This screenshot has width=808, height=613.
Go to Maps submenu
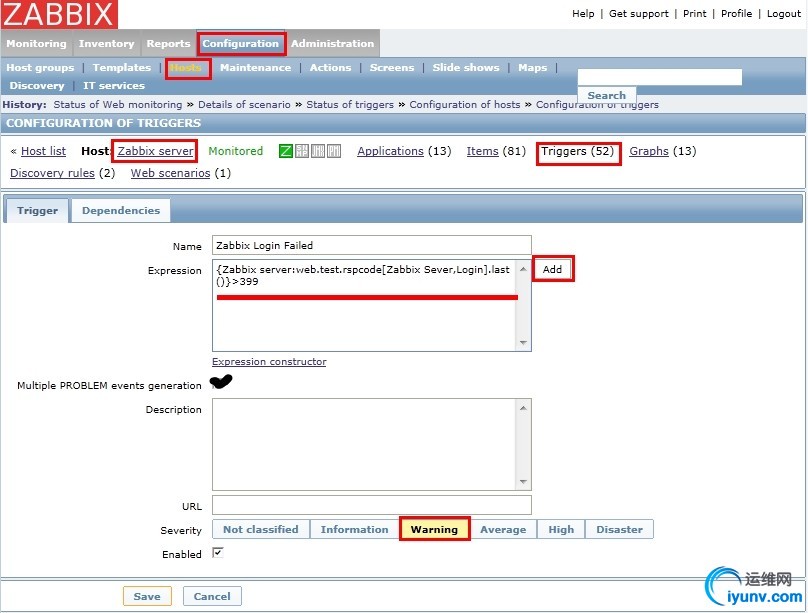533,67
